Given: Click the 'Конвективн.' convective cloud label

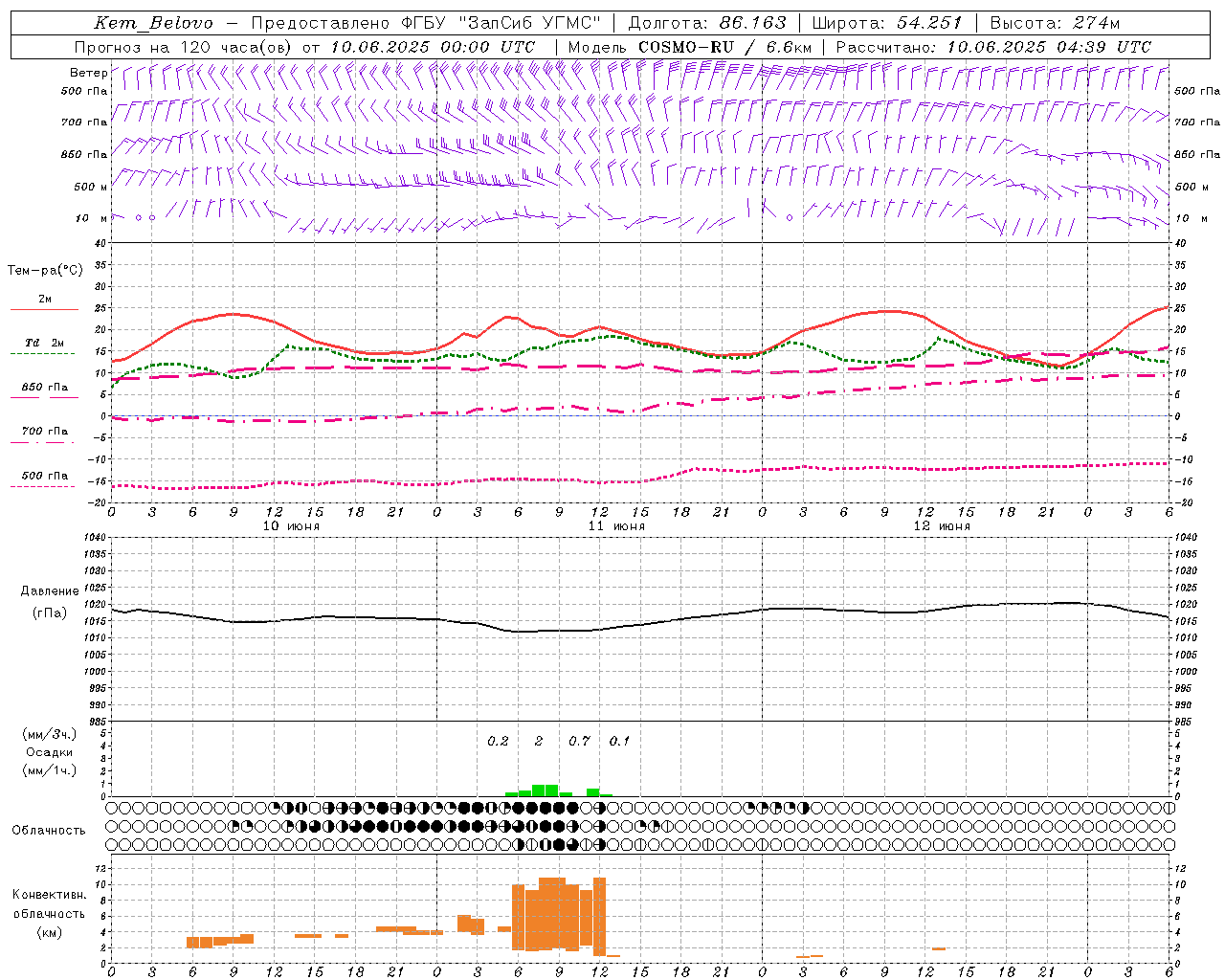Looking at the screenshot, I should [50, 895].
